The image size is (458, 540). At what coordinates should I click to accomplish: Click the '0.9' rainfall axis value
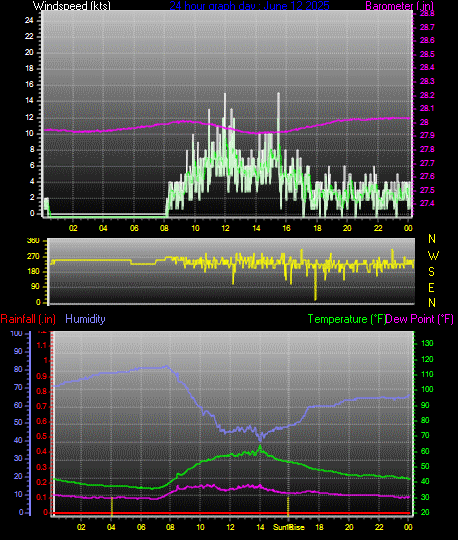42,376
